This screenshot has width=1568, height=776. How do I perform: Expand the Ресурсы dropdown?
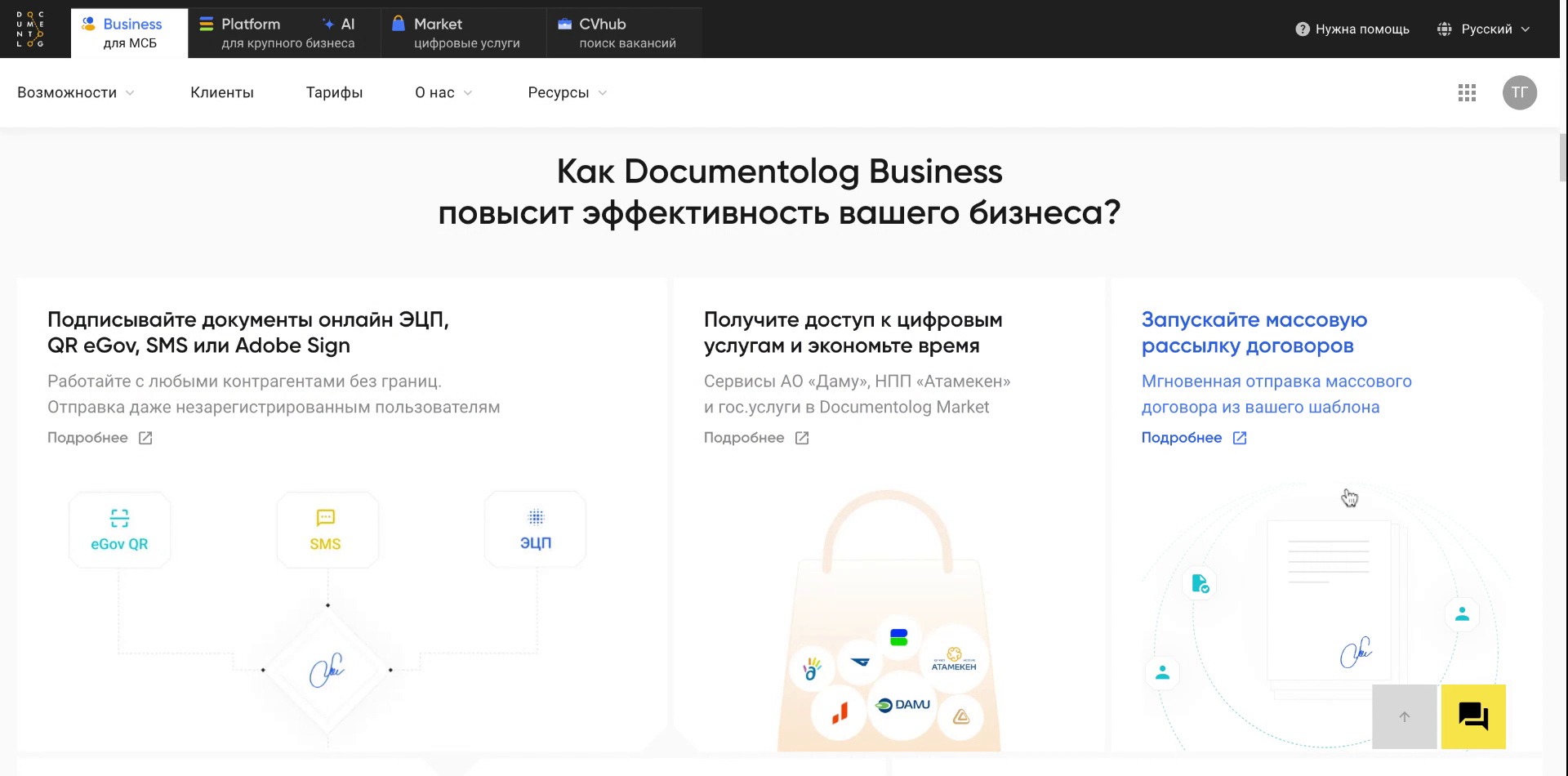(x=565, y=92)
